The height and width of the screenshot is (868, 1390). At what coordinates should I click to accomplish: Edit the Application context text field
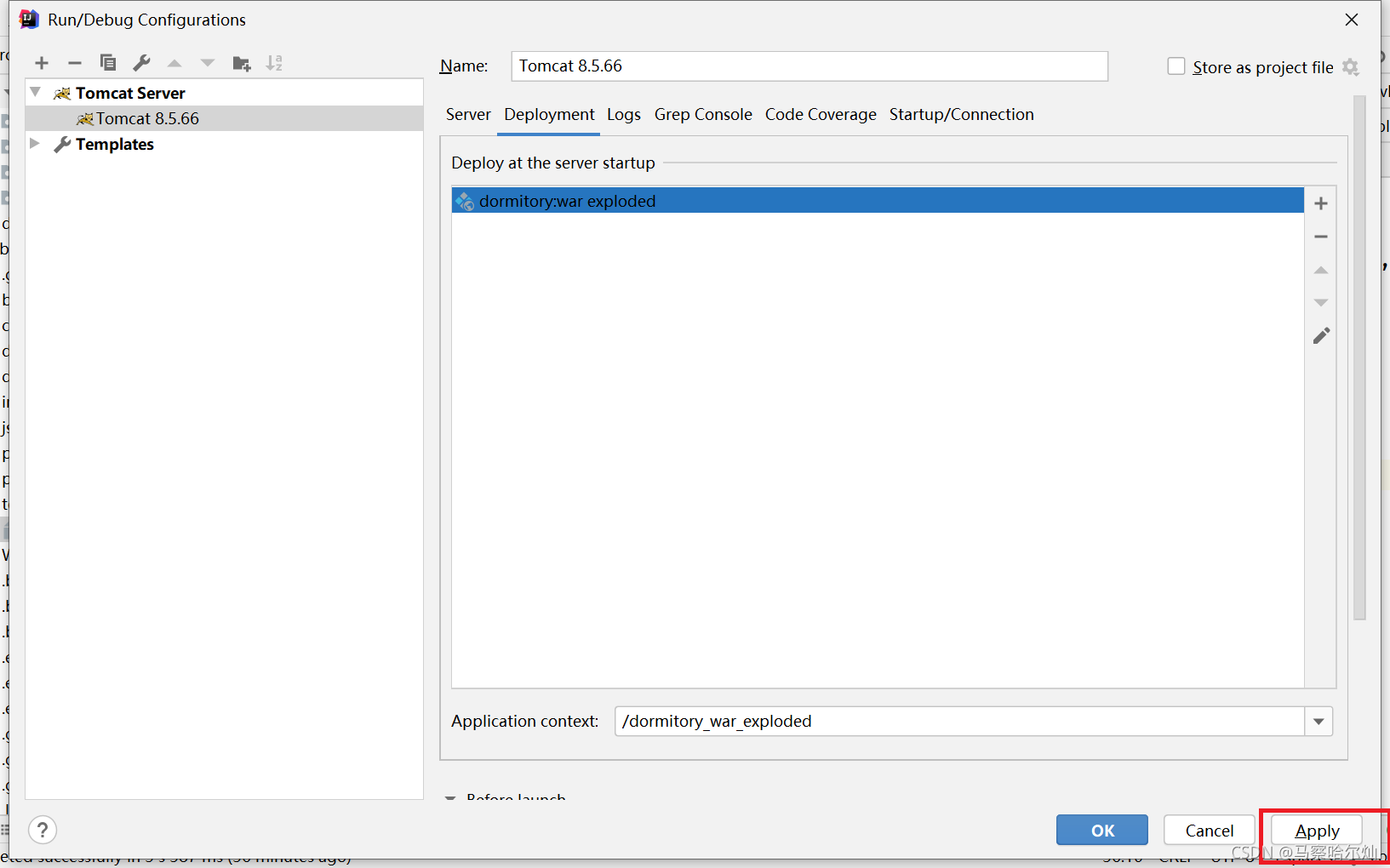tap(959, 722)
